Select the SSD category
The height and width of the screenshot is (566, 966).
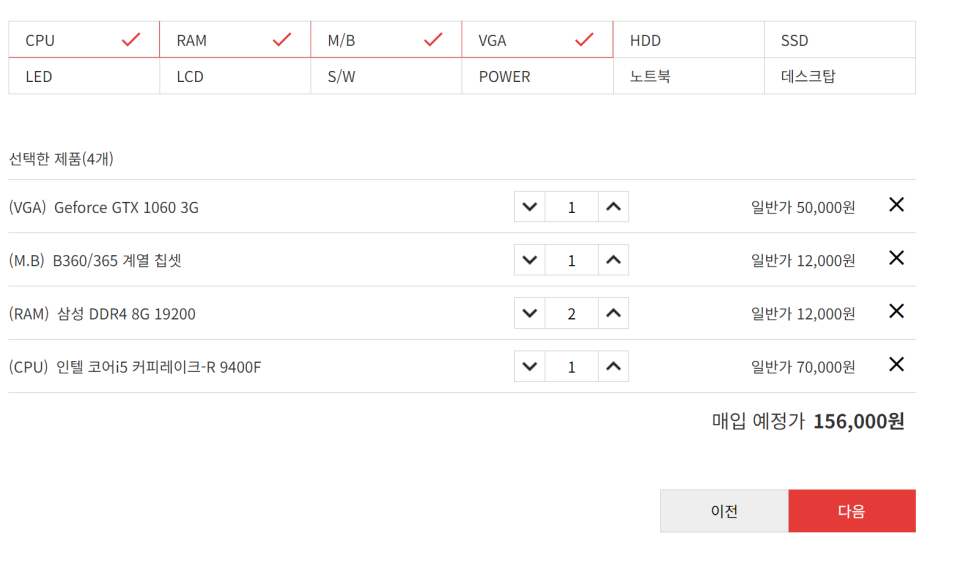click(x=840, y=40)
